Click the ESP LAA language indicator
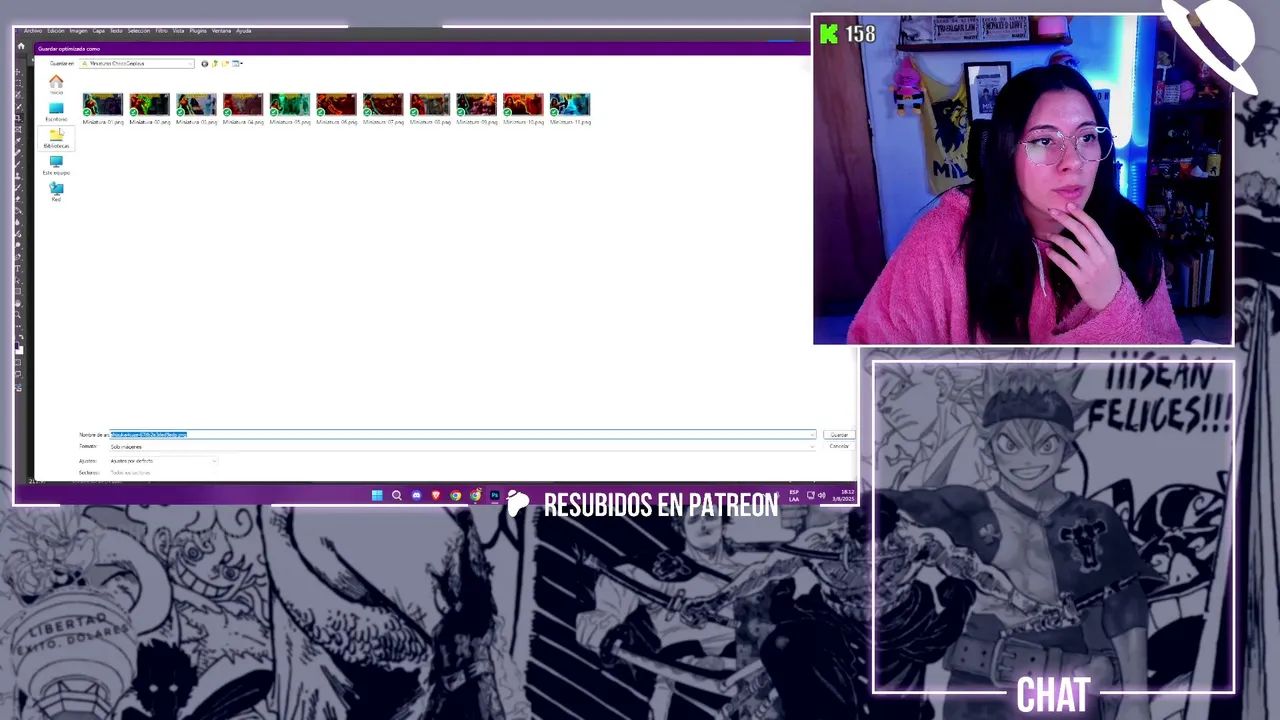 (x=794, y=495)
